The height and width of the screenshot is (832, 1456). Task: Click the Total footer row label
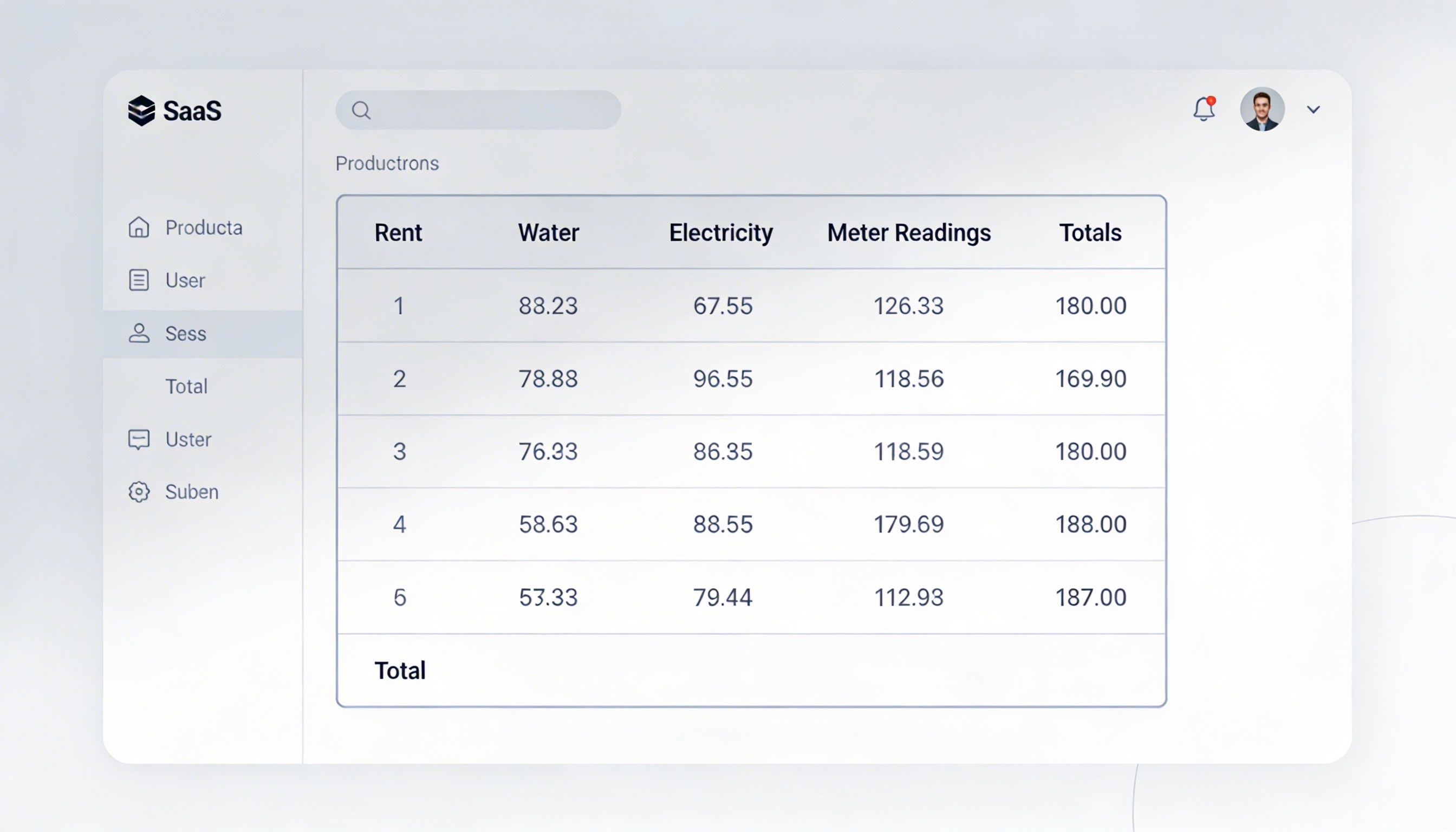click(400, 670)
